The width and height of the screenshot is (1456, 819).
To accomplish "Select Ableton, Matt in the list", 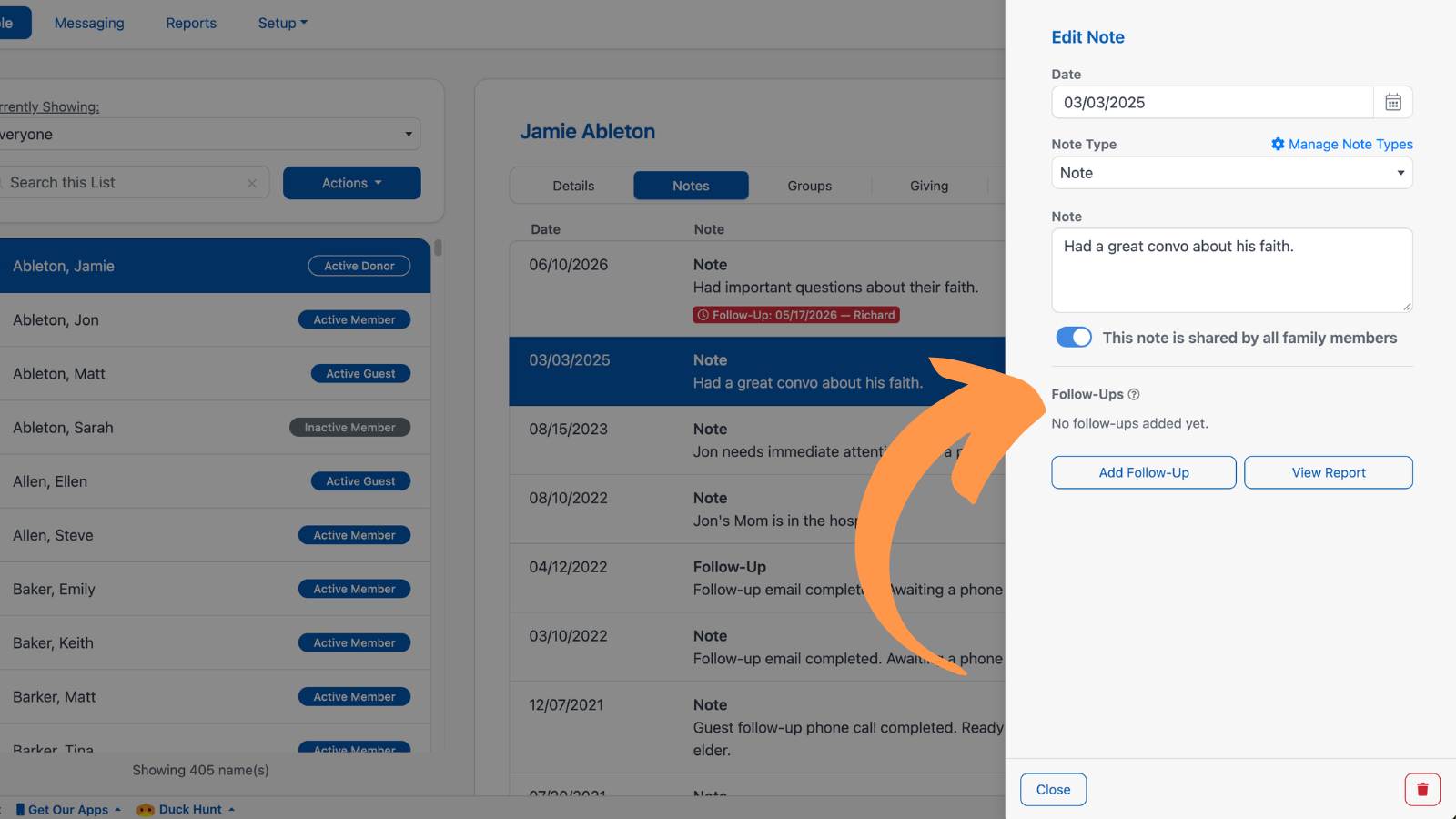I will [x=215, y=373].
